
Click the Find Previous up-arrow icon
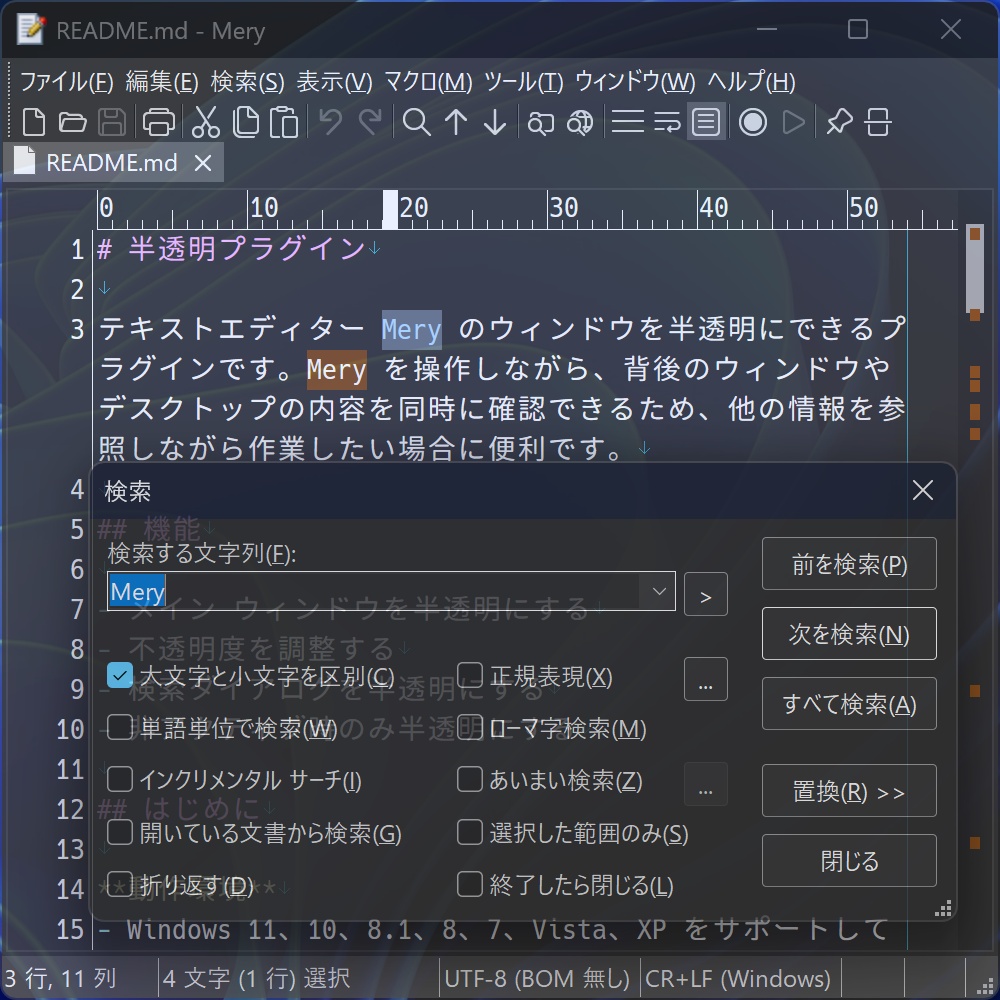pos(456,121)
